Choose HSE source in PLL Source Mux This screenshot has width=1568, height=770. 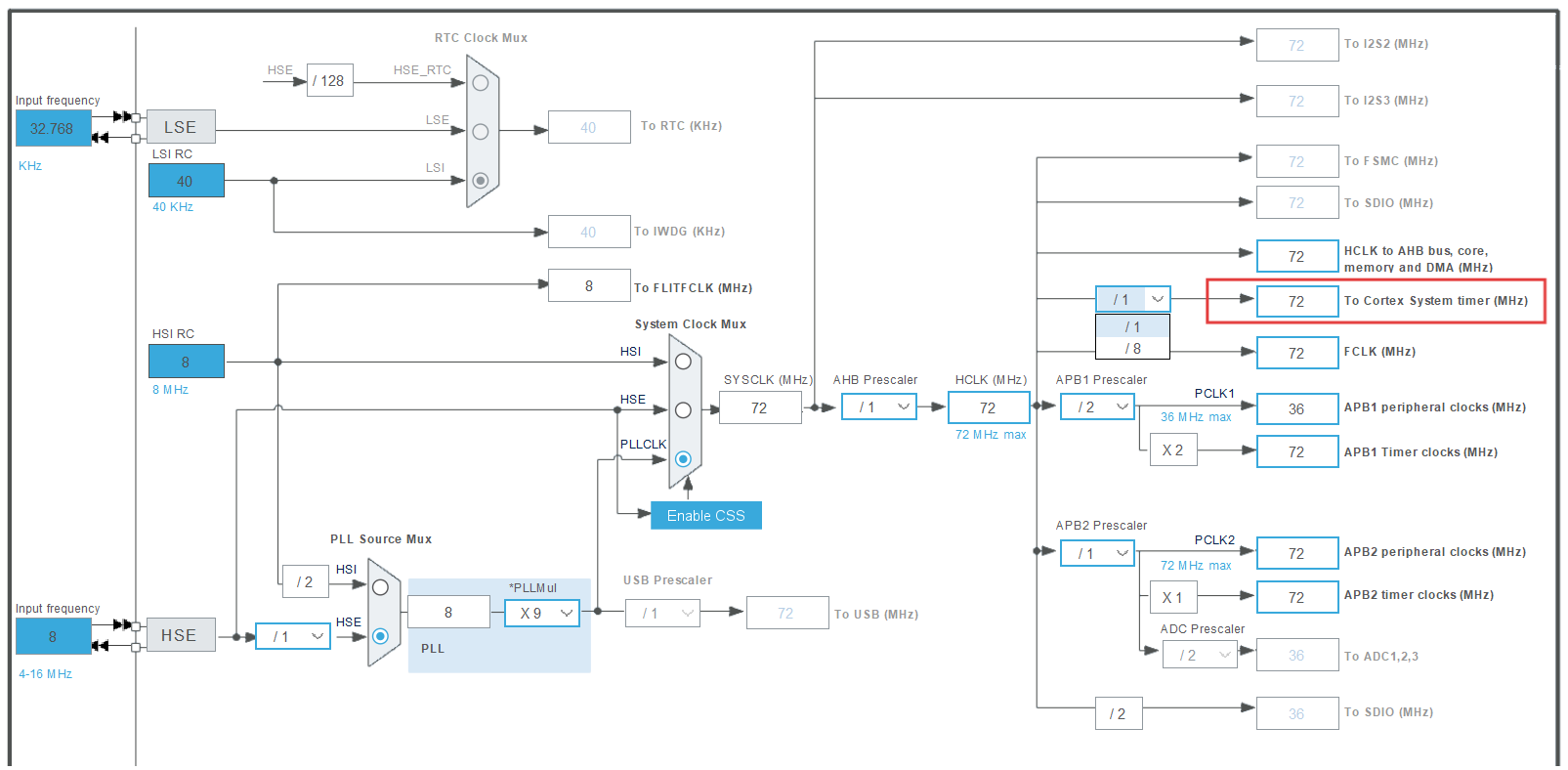coord(380,636)
